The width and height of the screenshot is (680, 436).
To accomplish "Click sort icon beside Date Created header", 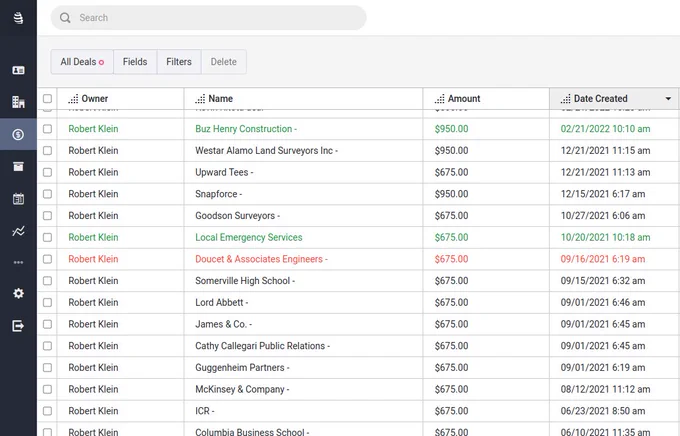I will point(566,99).
